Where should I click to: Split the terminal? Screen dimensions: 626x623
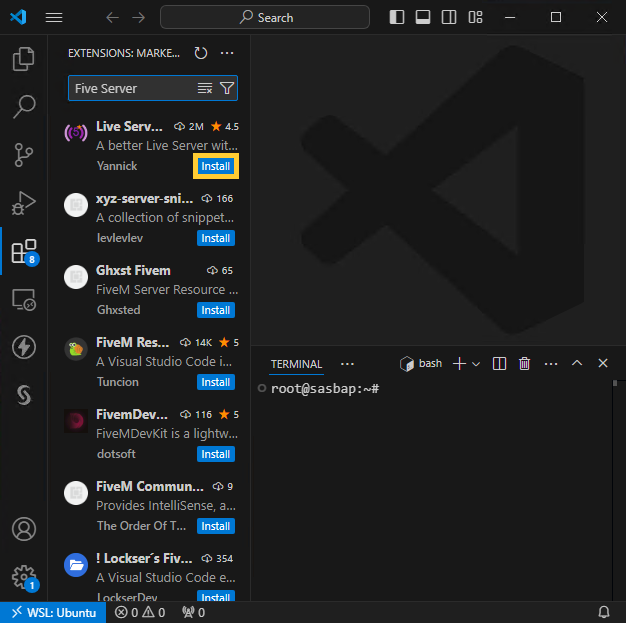(x=499, y=363)
